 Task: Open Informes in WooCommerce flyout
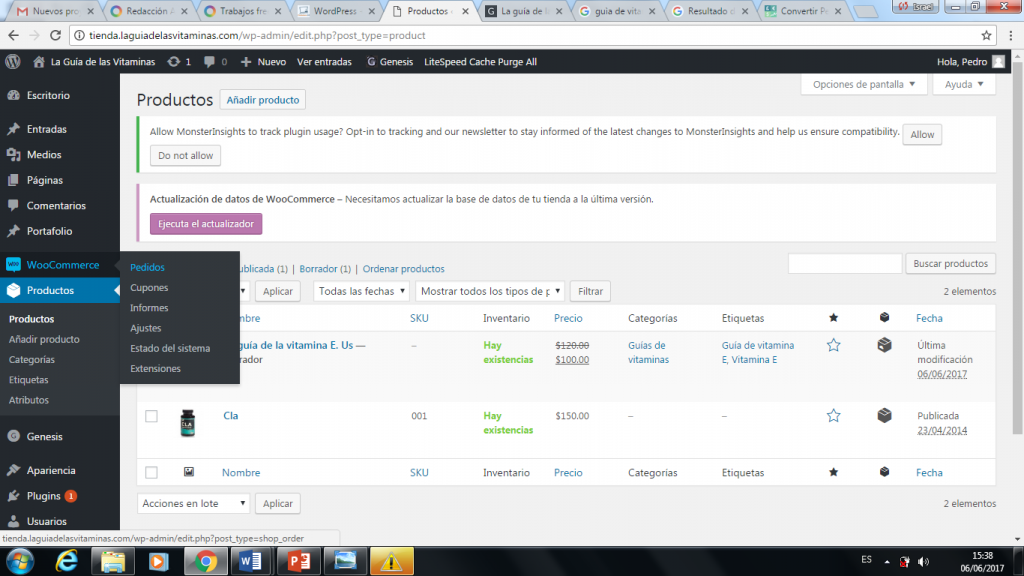[x=149, y=308]
